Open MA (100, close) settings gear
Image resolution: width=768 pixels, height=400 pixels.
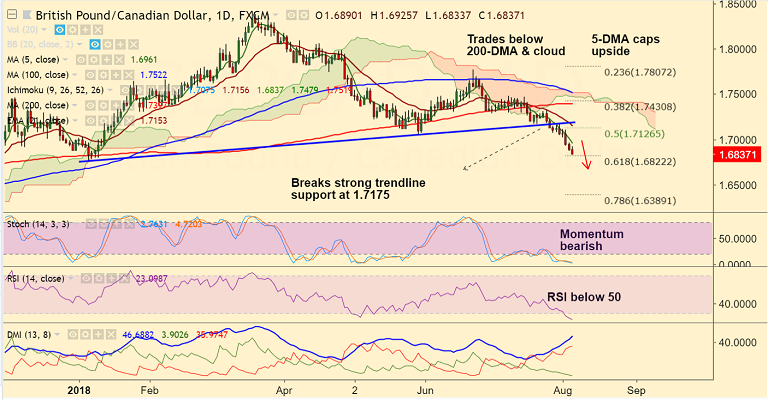(x=103, y=75)
